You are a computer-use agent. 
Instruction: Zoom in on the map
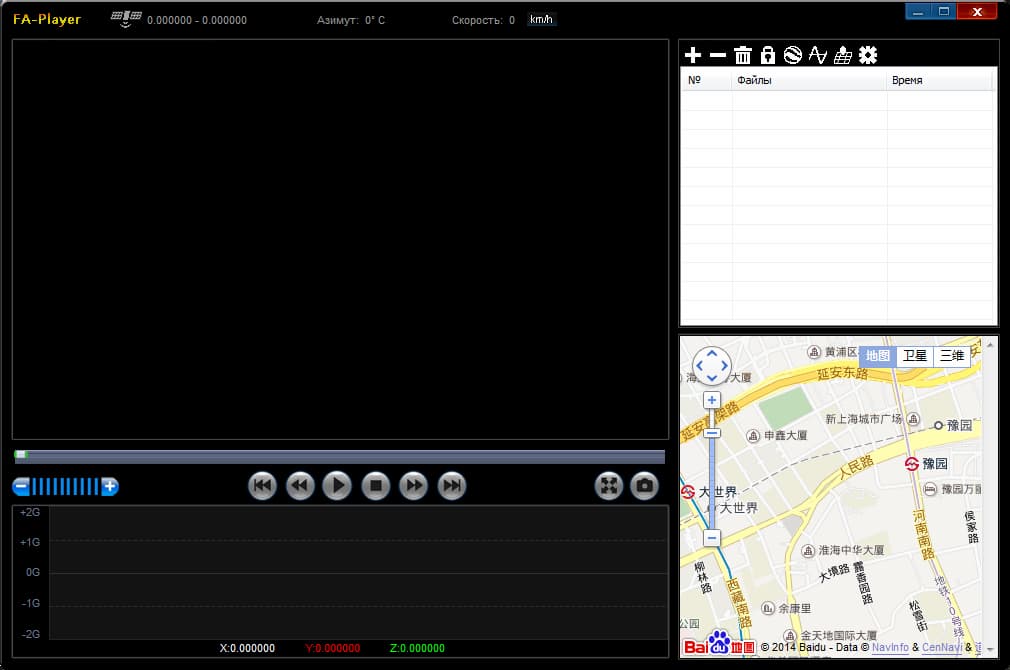coord(712,400)
